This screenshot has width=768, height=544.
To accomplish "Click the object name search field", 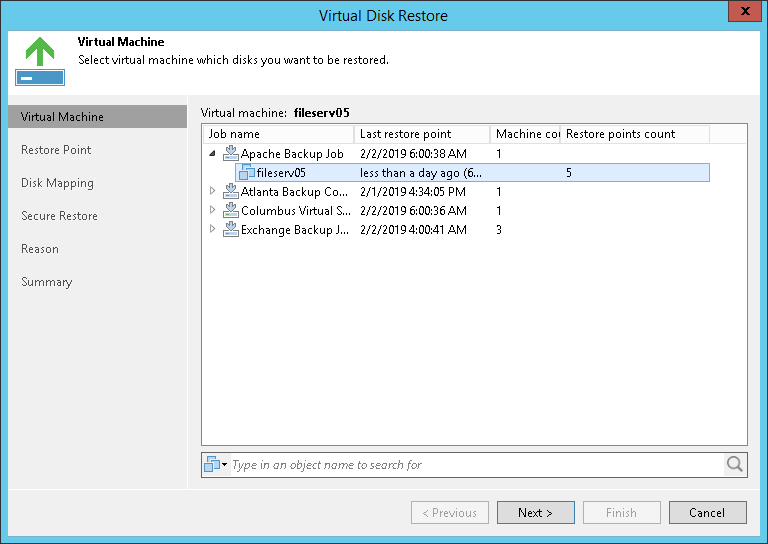I will (x=476, y=465).
